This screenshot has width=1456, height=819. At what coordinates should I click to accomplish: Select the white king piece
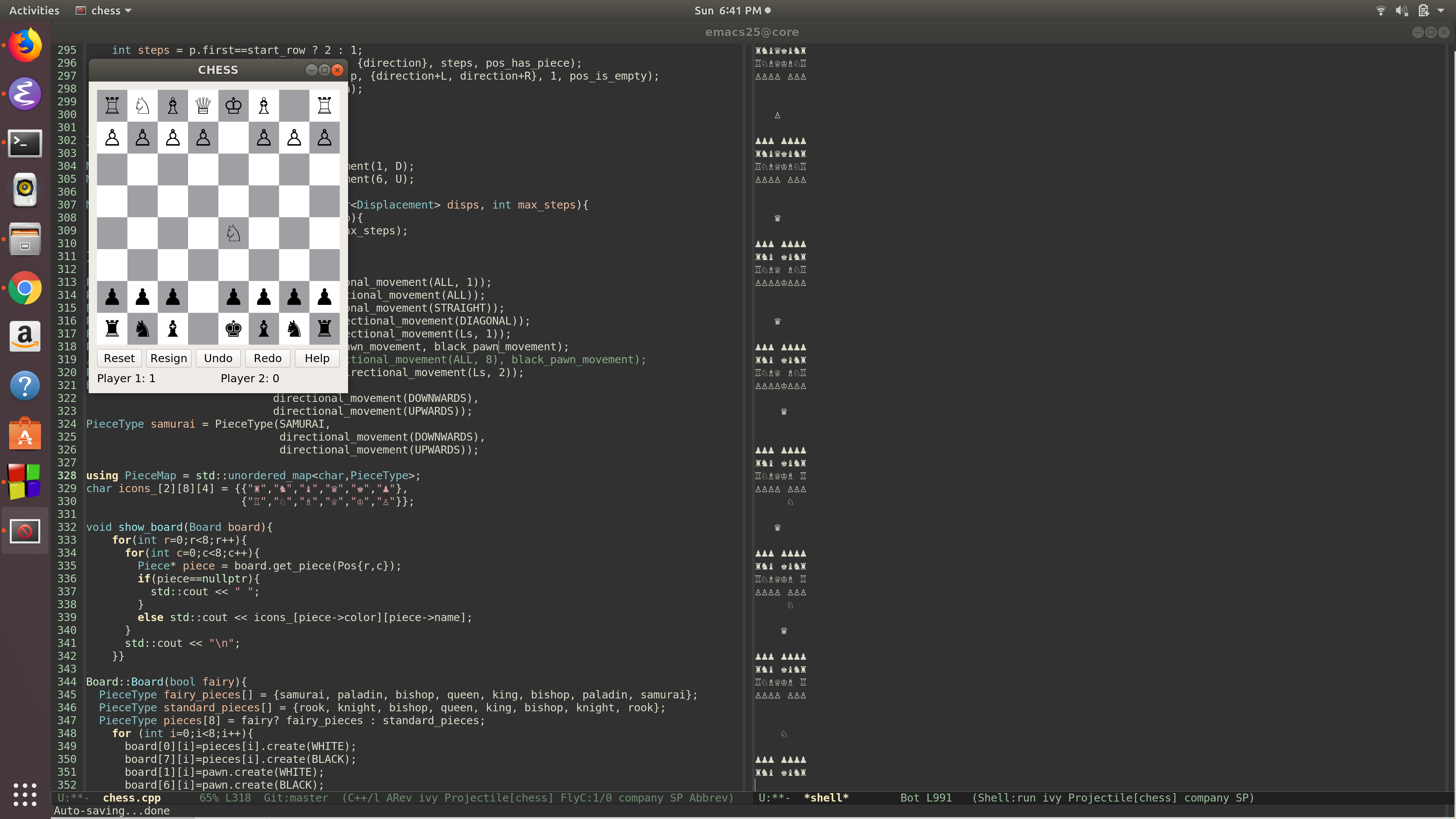click(x=234, y=106)
